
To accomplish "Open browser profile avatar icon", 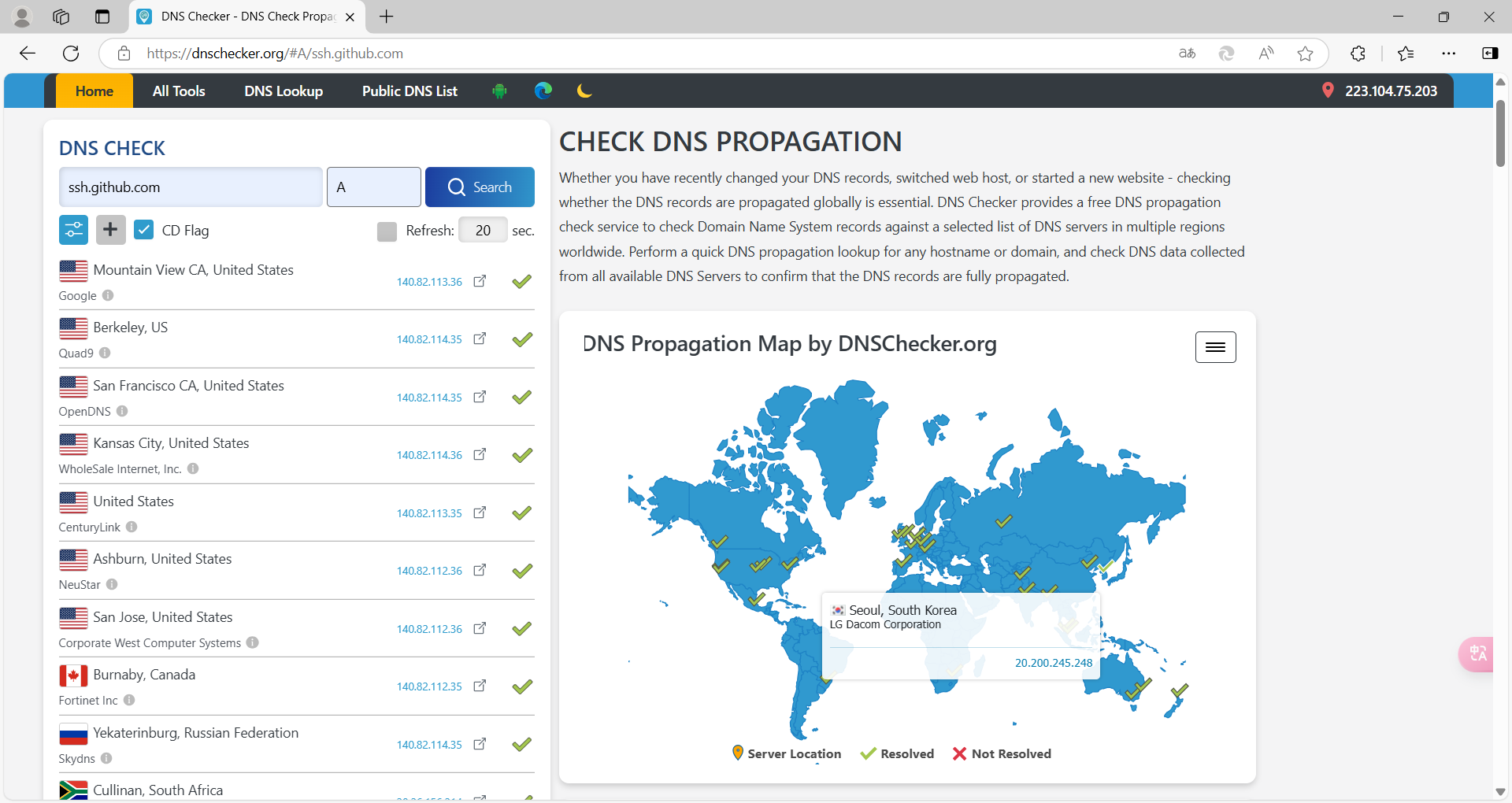I will (x=22, y=17).
